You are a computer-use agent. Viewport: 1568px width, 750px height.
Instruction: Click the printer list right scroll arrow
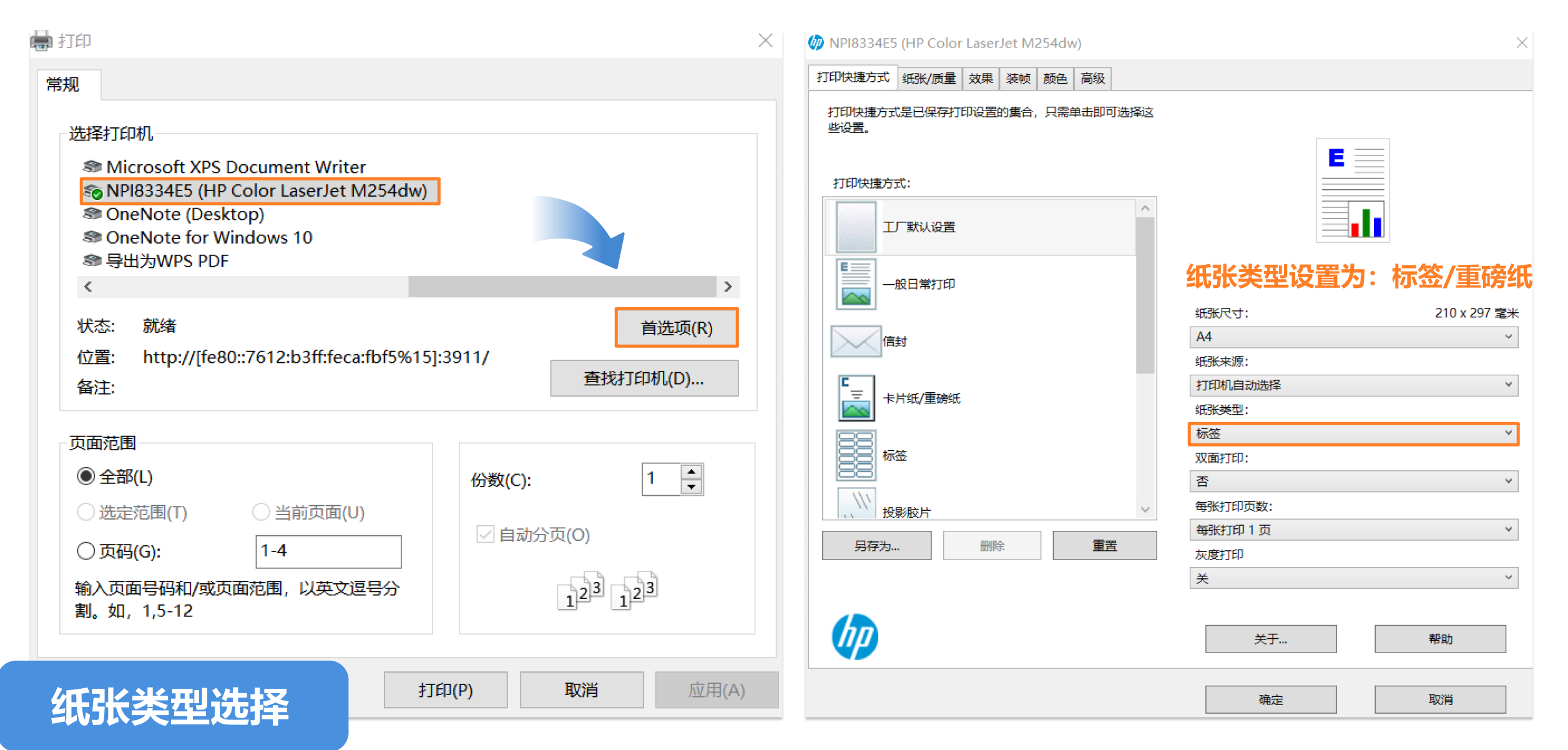coord(728,287)
